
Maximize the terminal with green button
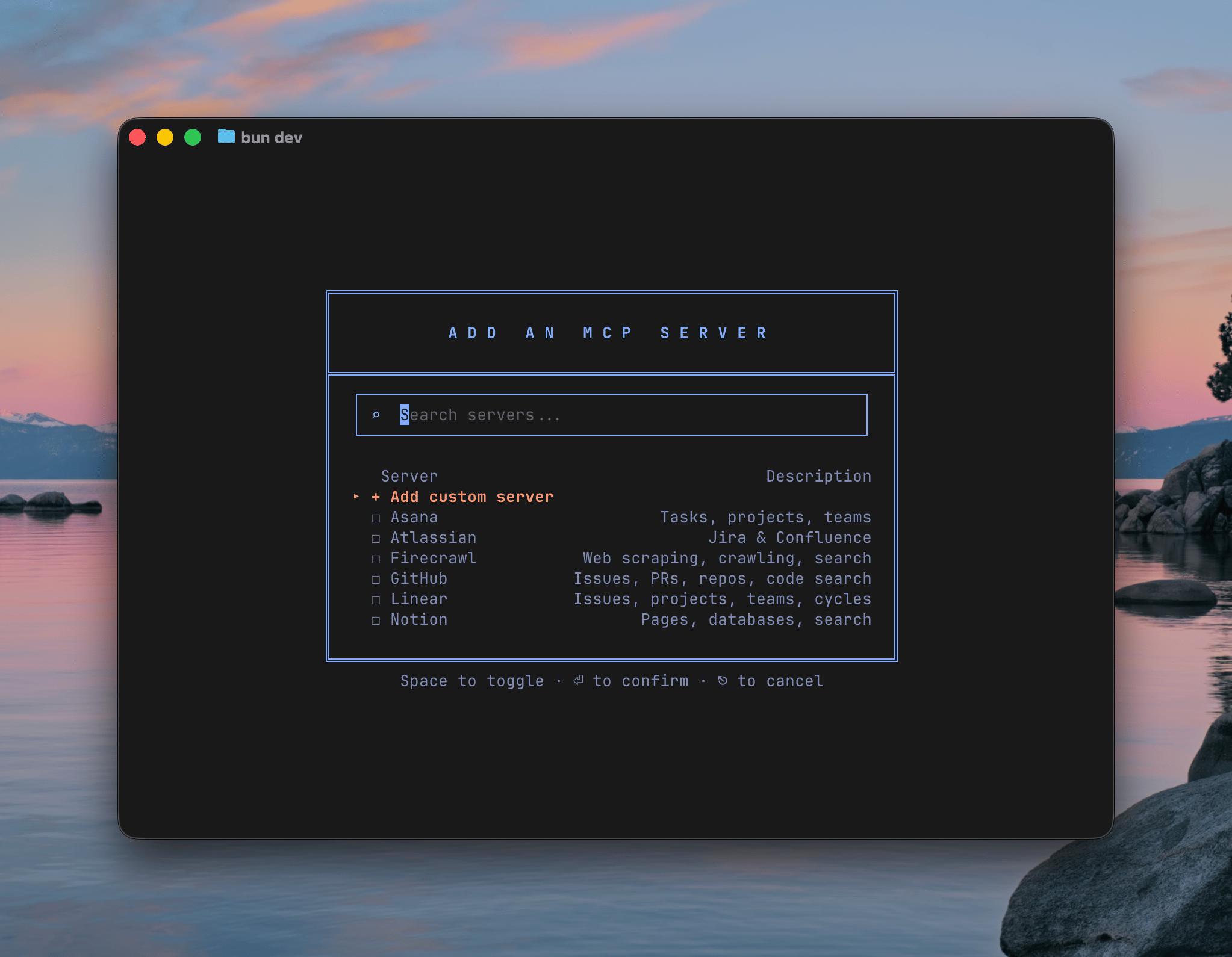(x=193, y=137)
